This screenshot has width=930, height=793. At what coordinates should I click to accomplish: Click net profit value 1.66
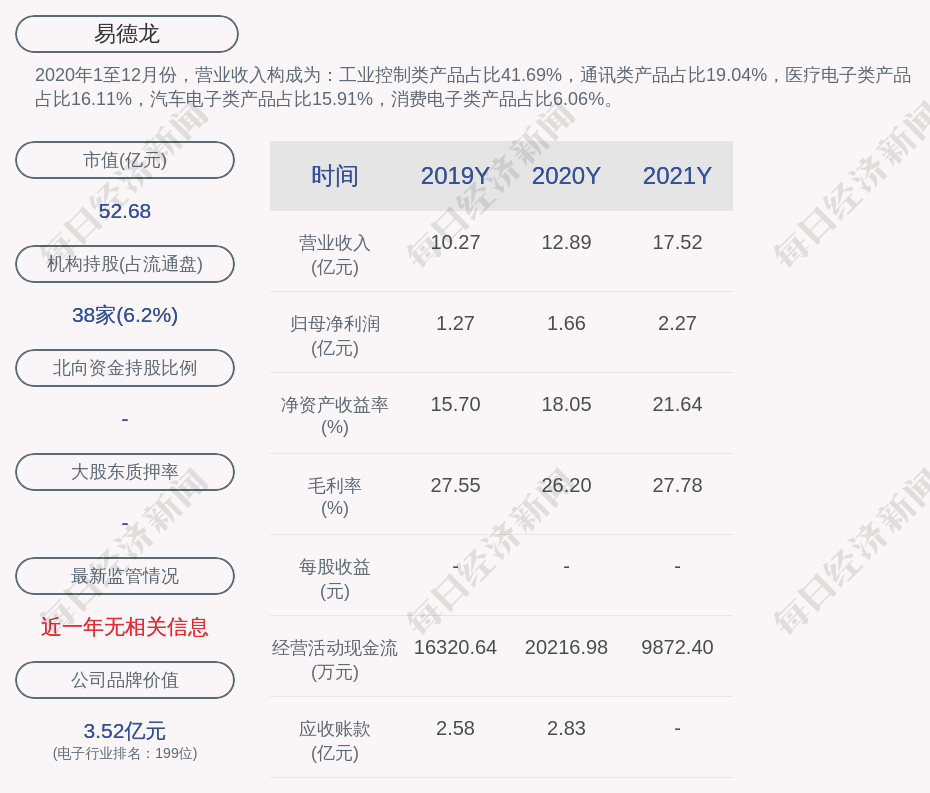pyautogui.click(x=566, y=323)
